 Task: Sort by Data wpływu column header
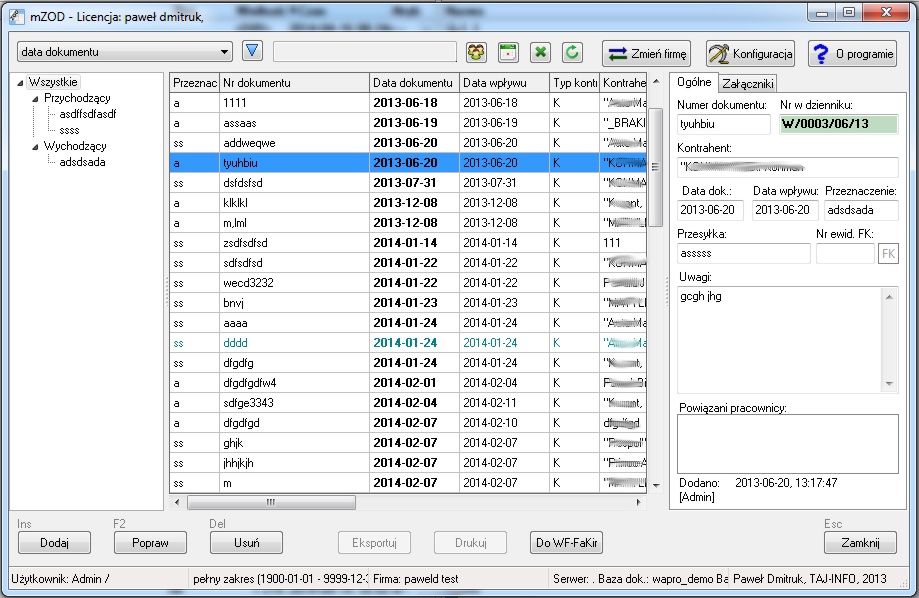tap(505, 83)
